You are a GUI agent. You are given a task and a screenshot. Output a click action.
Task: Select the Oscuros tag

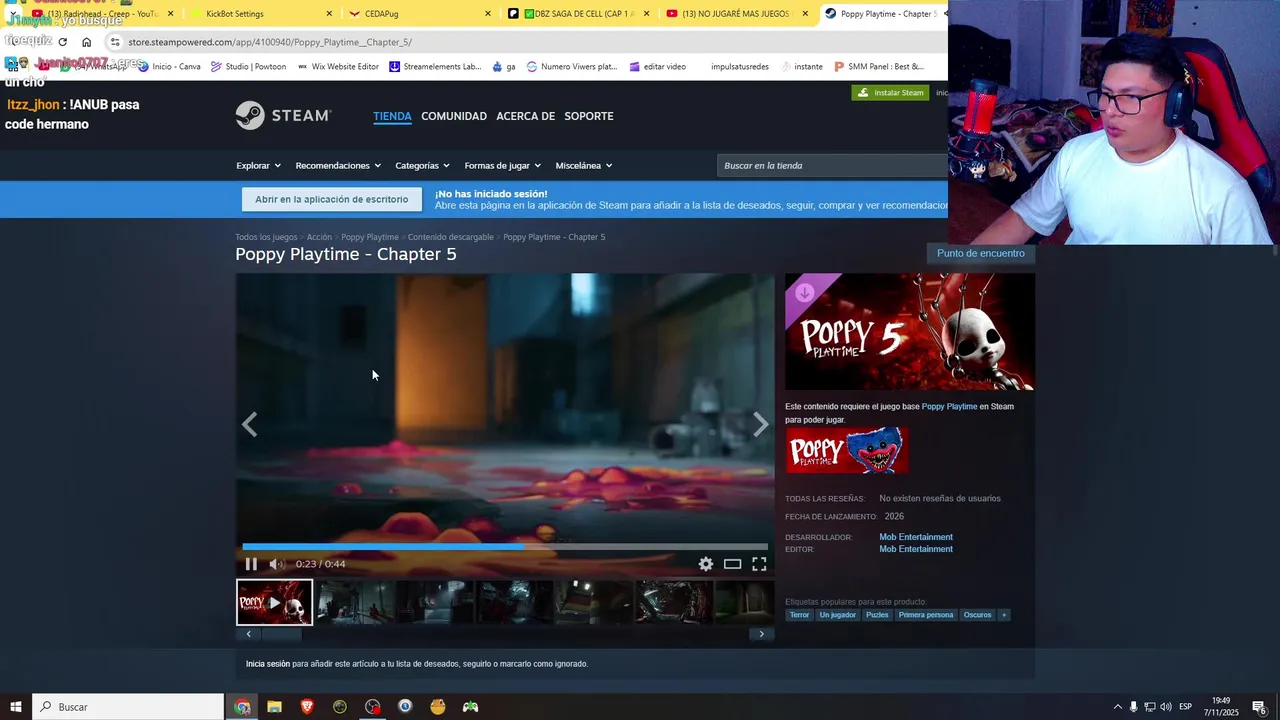click(977, 615)
